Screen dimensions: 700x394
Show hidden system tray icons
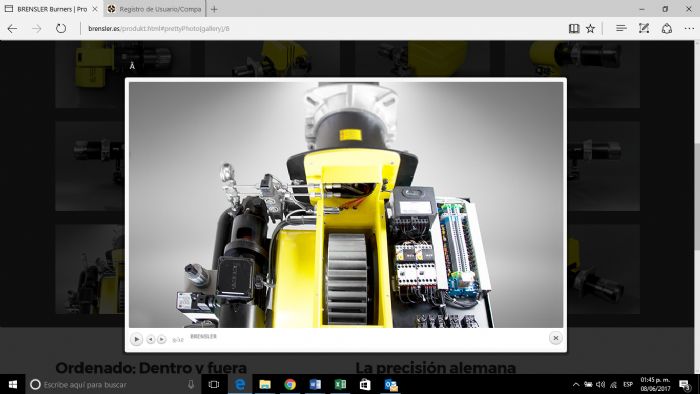point(576,384)
